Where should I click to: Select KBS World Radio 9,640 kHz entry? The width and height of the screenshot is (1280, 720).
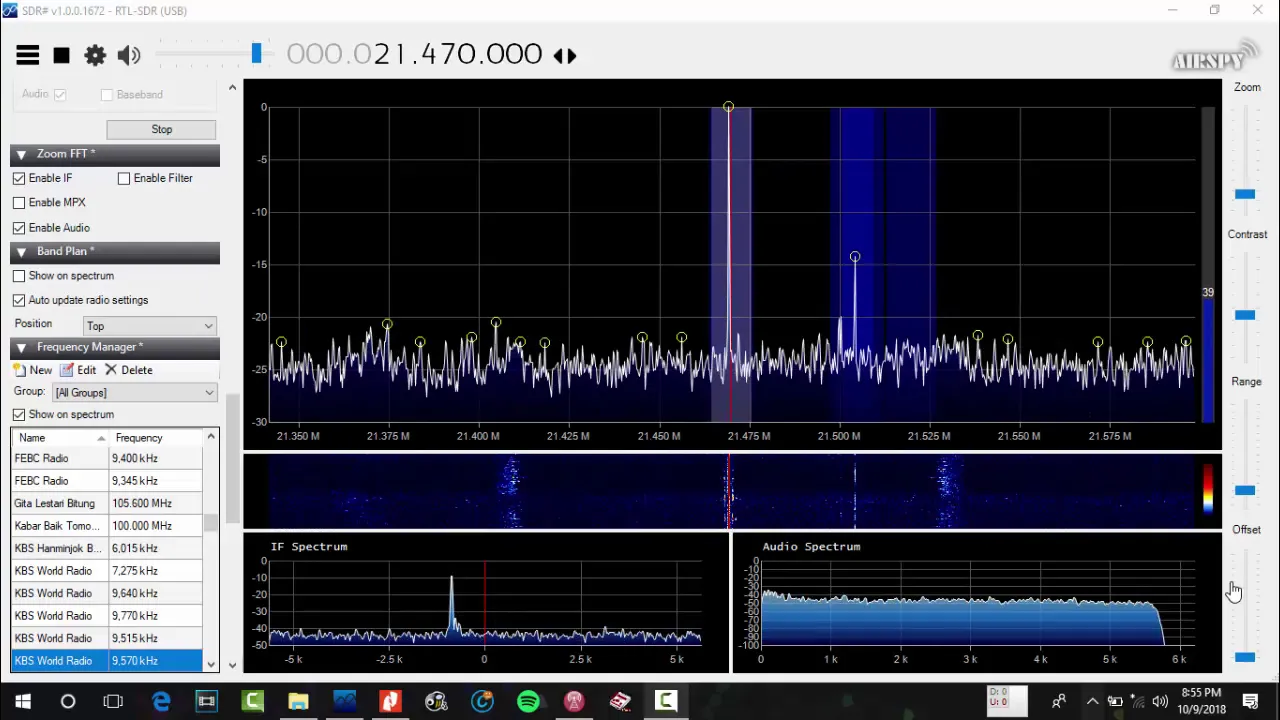pos(107,593)
